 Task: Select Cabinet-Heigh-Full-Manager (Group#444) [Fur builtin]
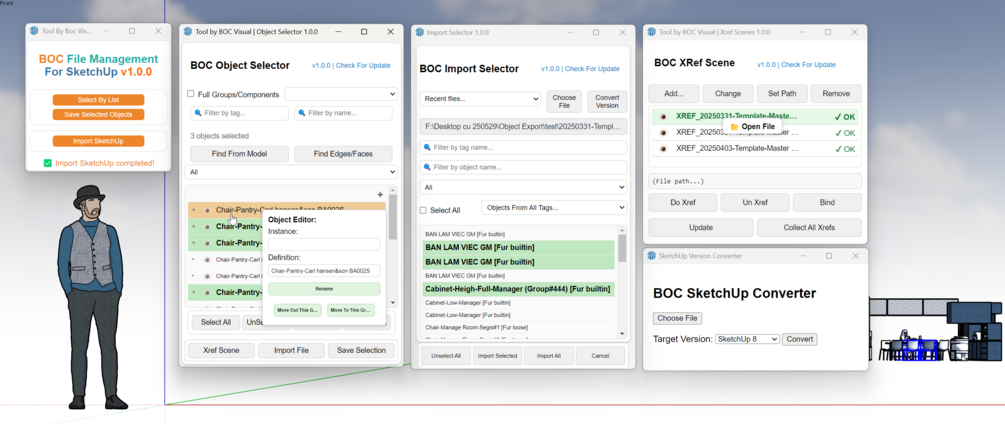(x=519, y=289)
